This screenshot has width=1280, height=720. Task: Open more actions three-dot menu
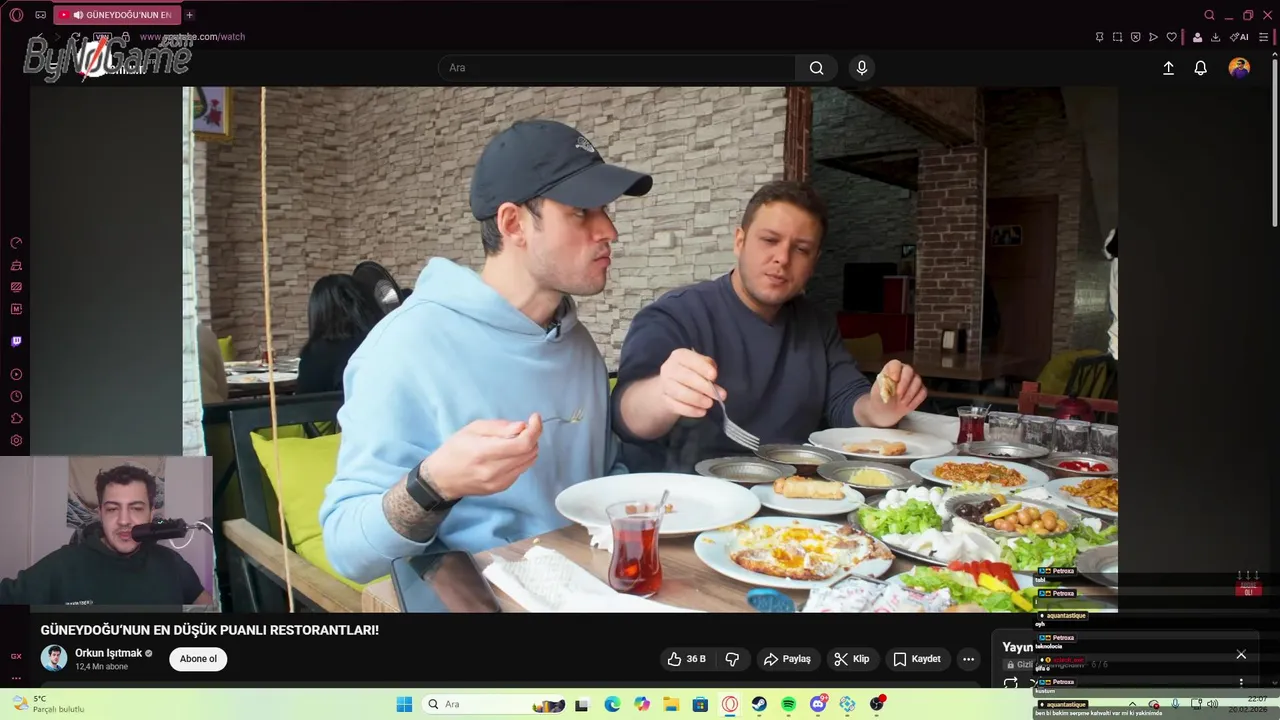coord(968,659)
